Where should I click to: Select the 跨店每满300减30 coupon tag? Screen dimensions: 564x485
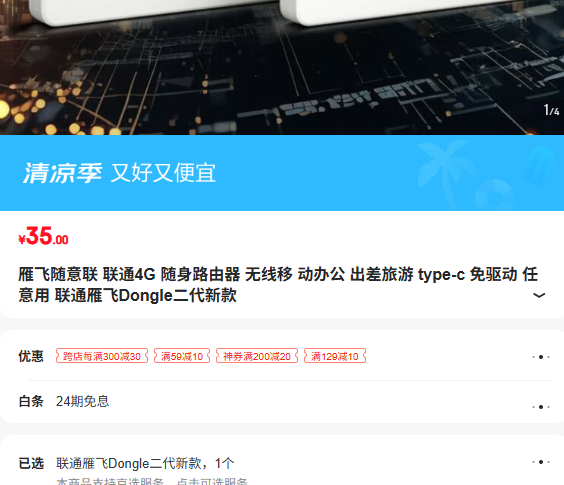pyautogui.click(x=102, y=356)
